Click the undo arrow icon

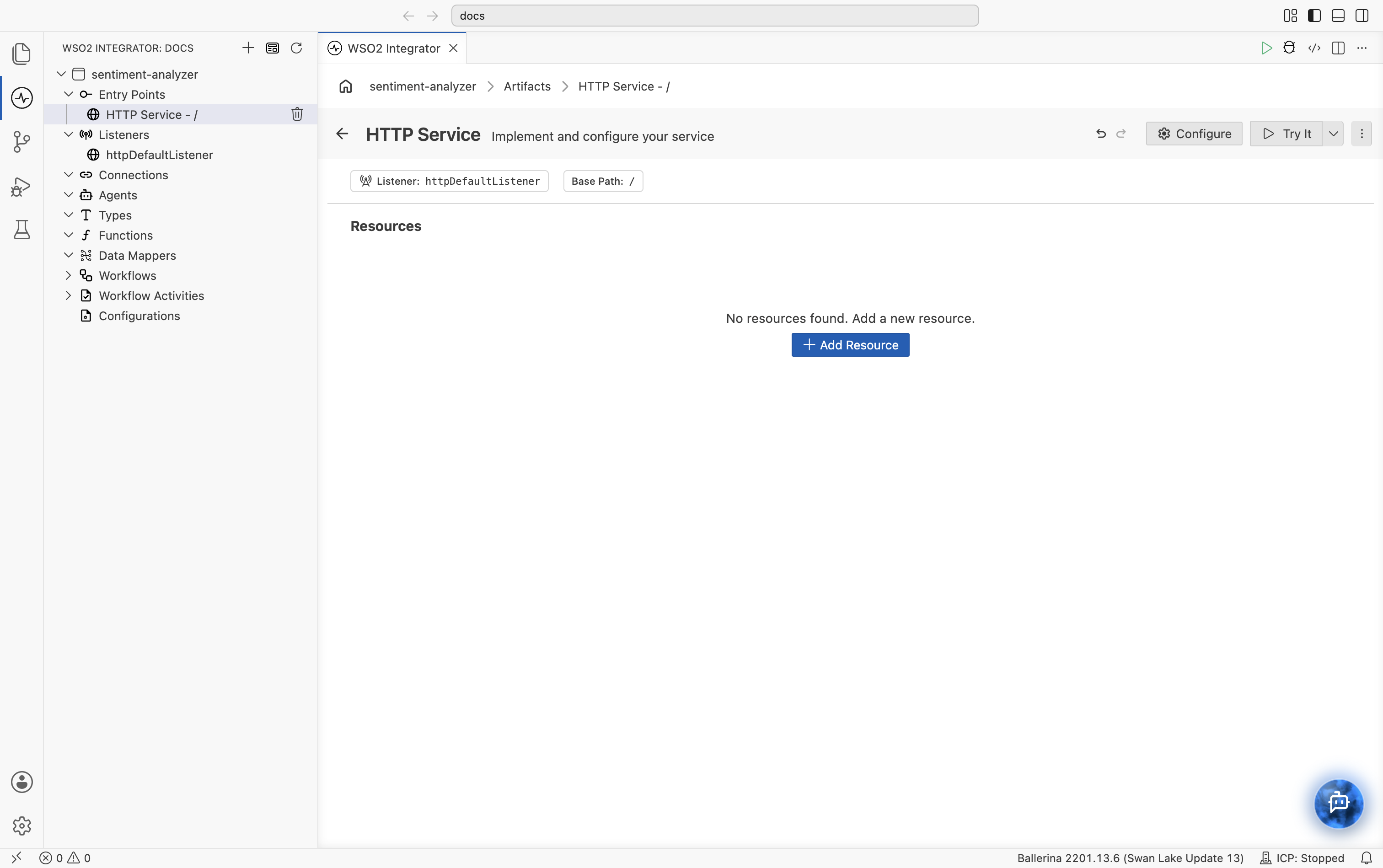pos(1100,134)
